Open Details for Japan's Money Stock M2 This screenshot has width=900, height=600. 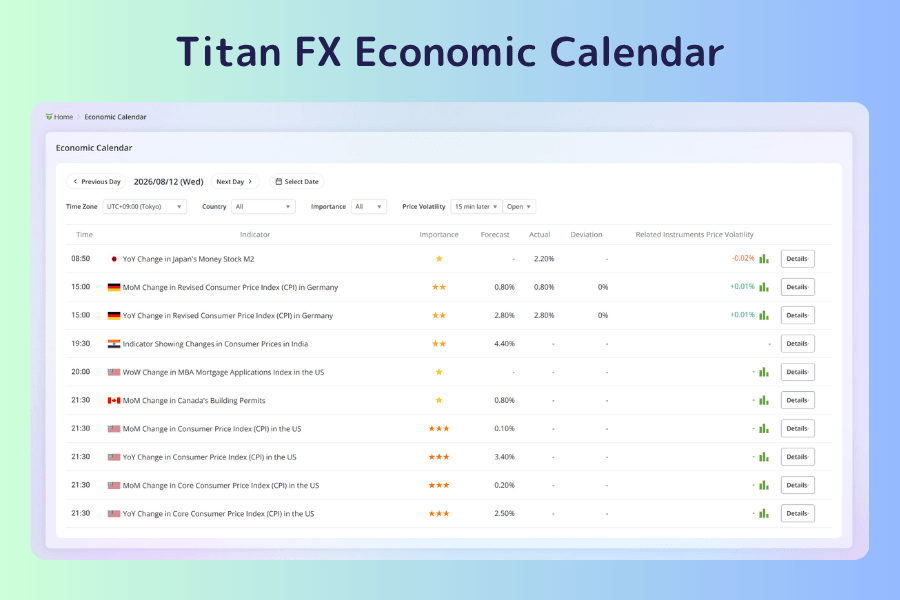tap(797, 259)
